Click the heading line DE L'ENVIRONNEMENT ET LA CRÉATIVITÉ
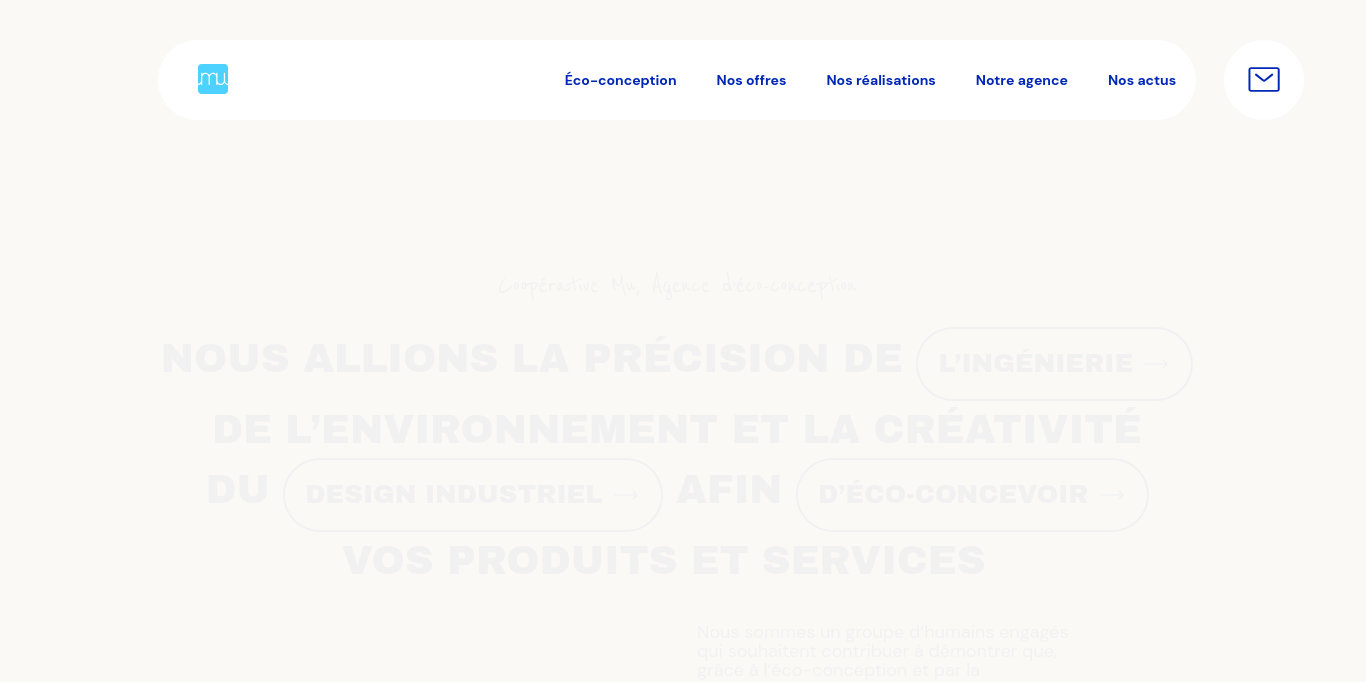This screenshot has height=682, width=1366. point(677,429)
